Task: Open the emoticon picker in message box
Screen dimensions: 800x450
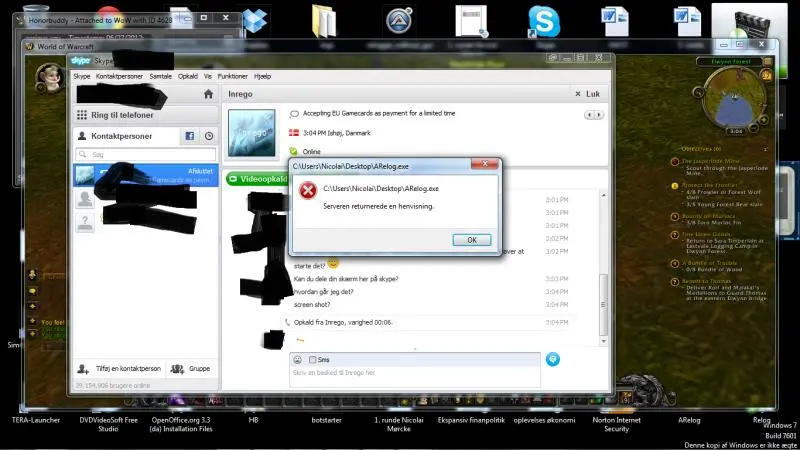Action: click(x=297, y=360)
